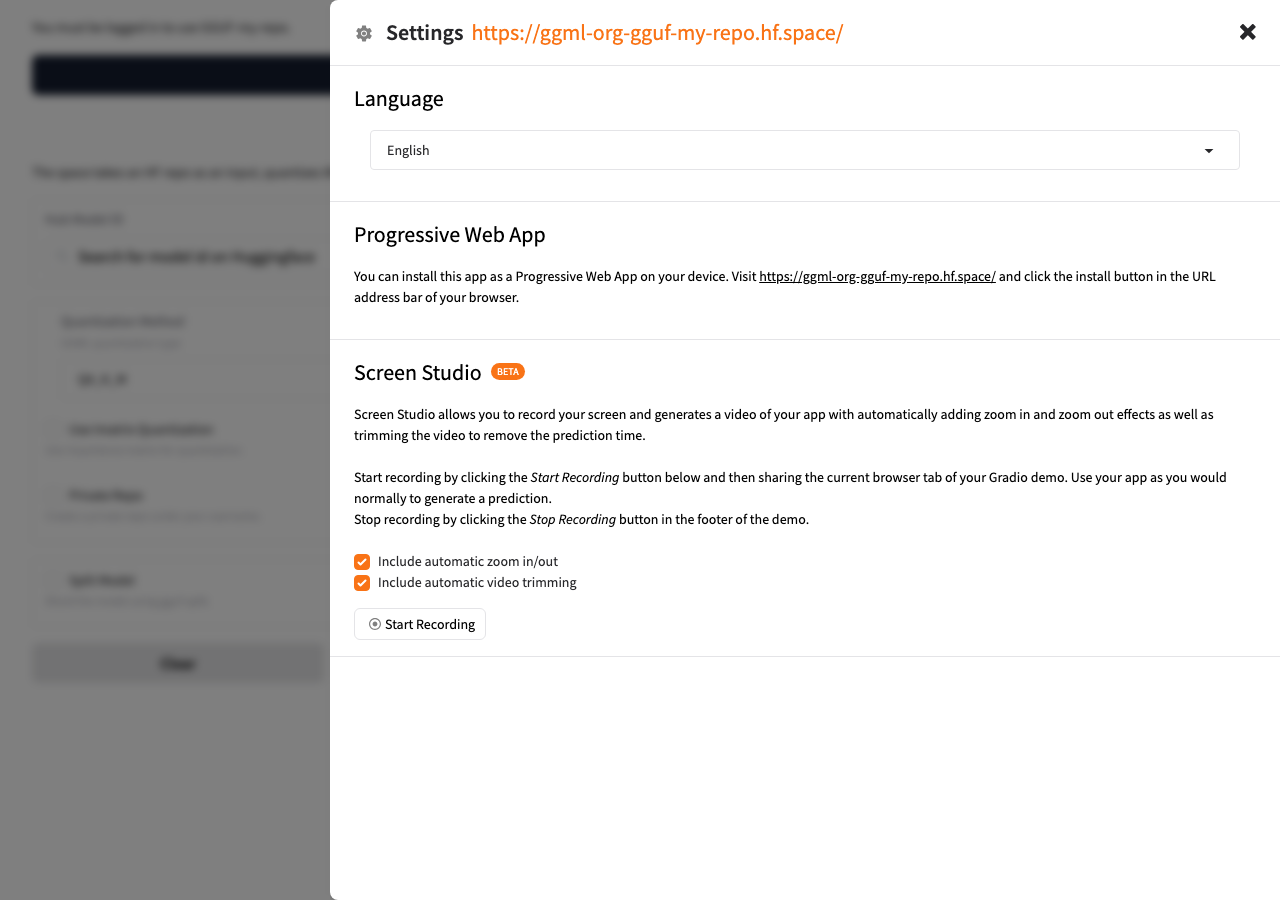This screenshot has height=900, width=1280.
Task: Toggle the Private Repo checkbox
Action: pyautogui.click(x=56, y=496)
